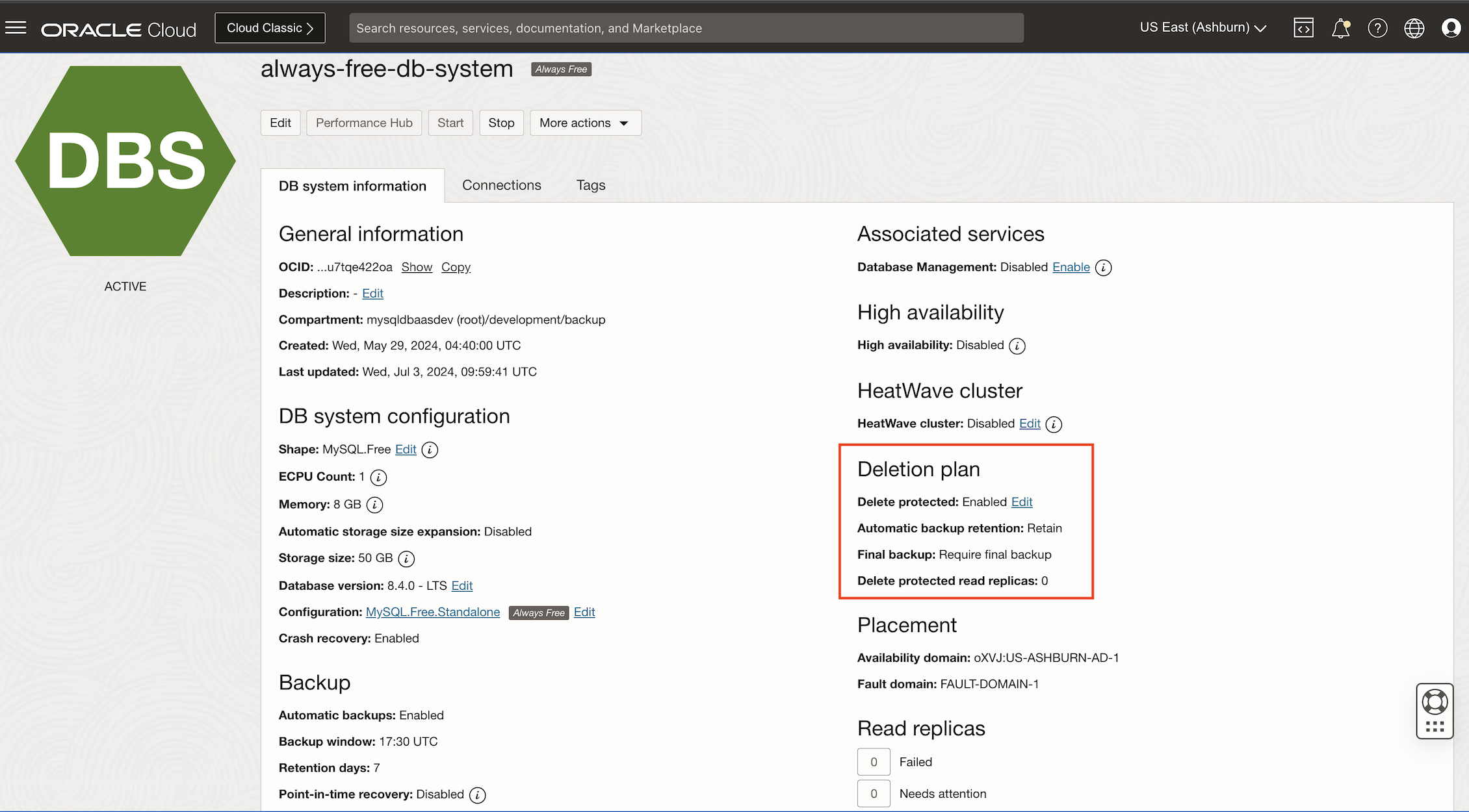Image resolution: width=1469 pixels, height=812 pixels.
Task: Open the US East (Ashburn) region selector
Action: [1202, 28]
